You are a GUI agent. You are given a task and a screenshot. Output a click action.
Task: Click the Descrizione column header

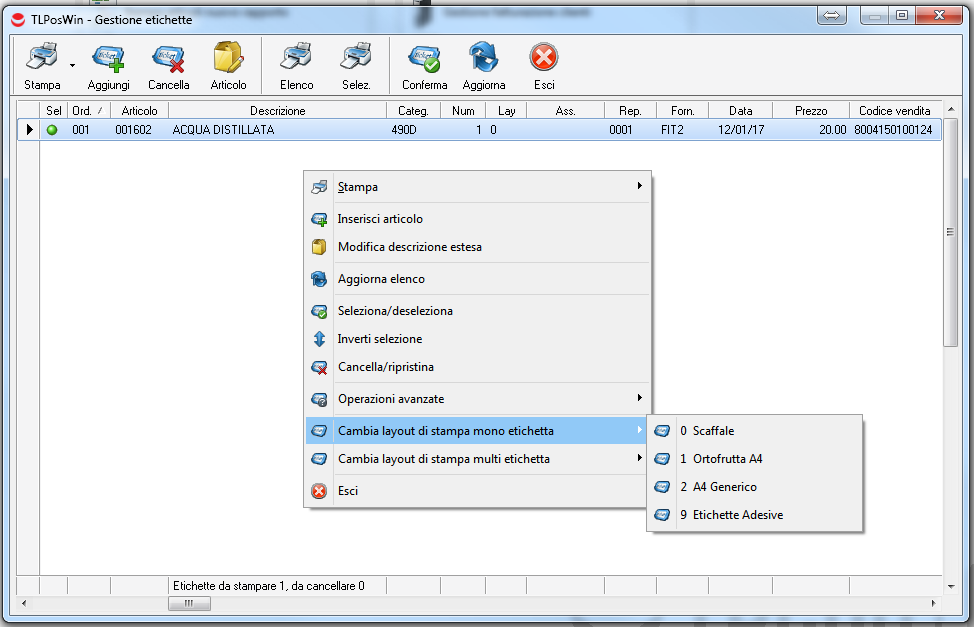(277, 111)
